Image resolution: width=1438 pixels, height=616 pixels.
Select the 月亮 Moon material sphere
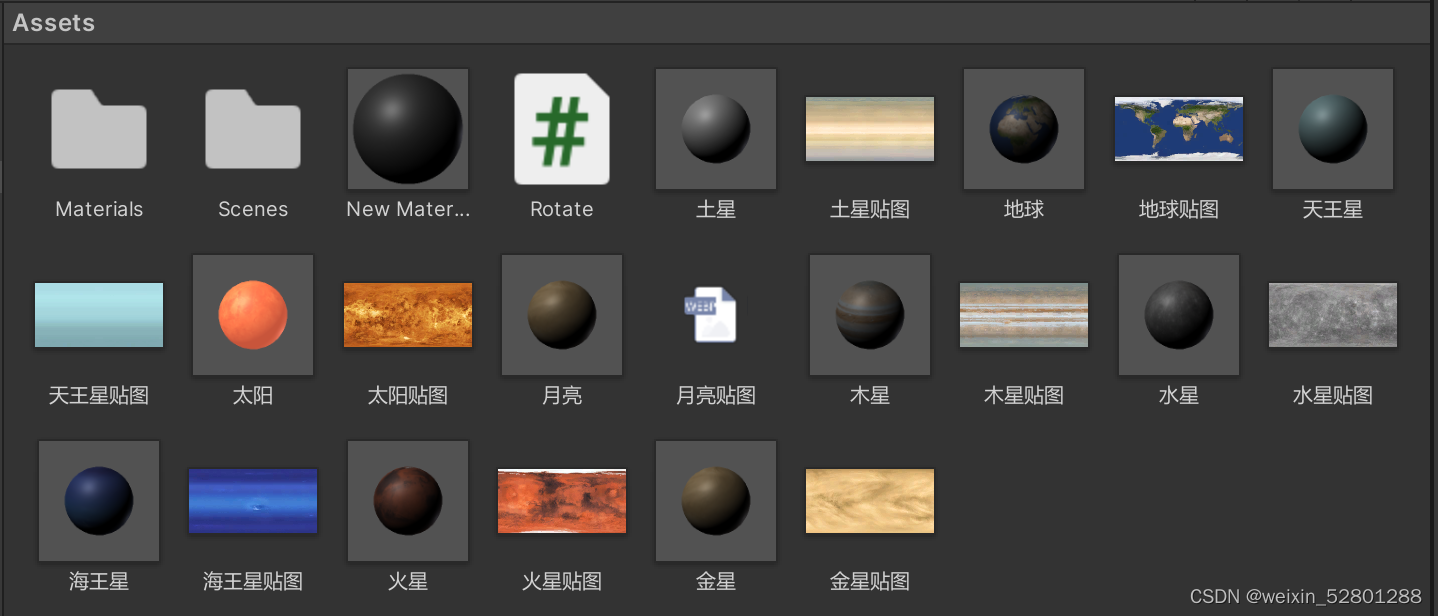click(x=561, y=314)
